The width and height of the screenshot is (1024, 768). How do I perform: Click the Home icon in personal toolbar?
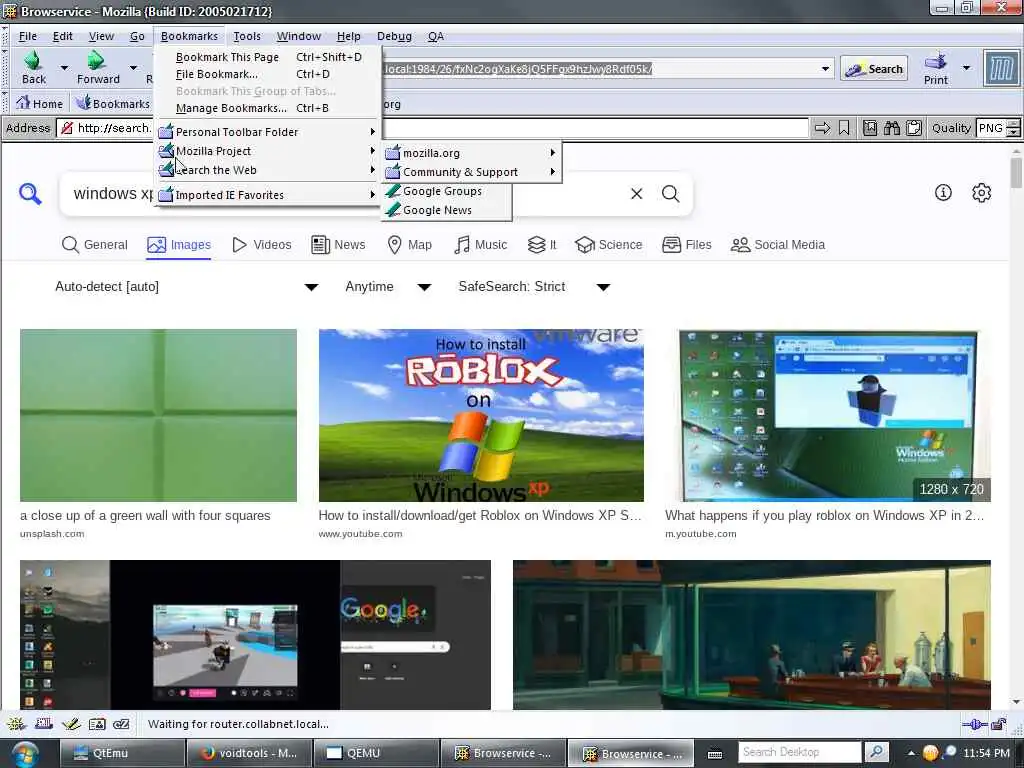pos(23,103)
